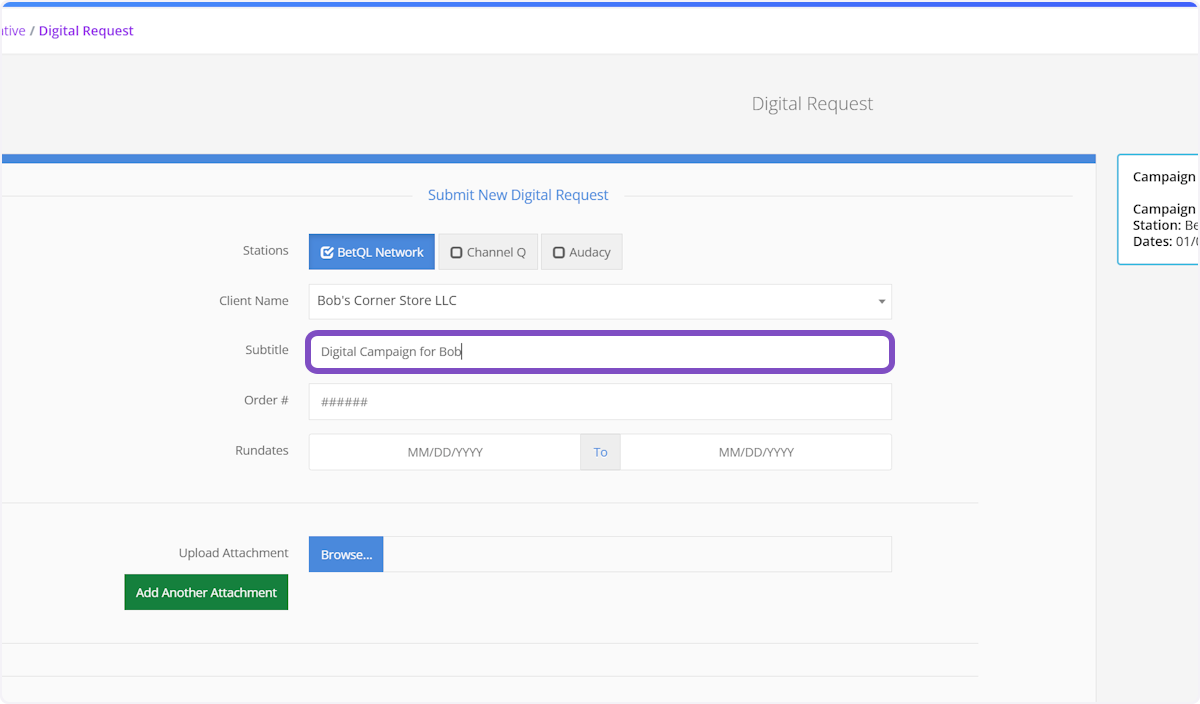
Task: Click the caret arrow in Client Name field
Action: (881, 301)
